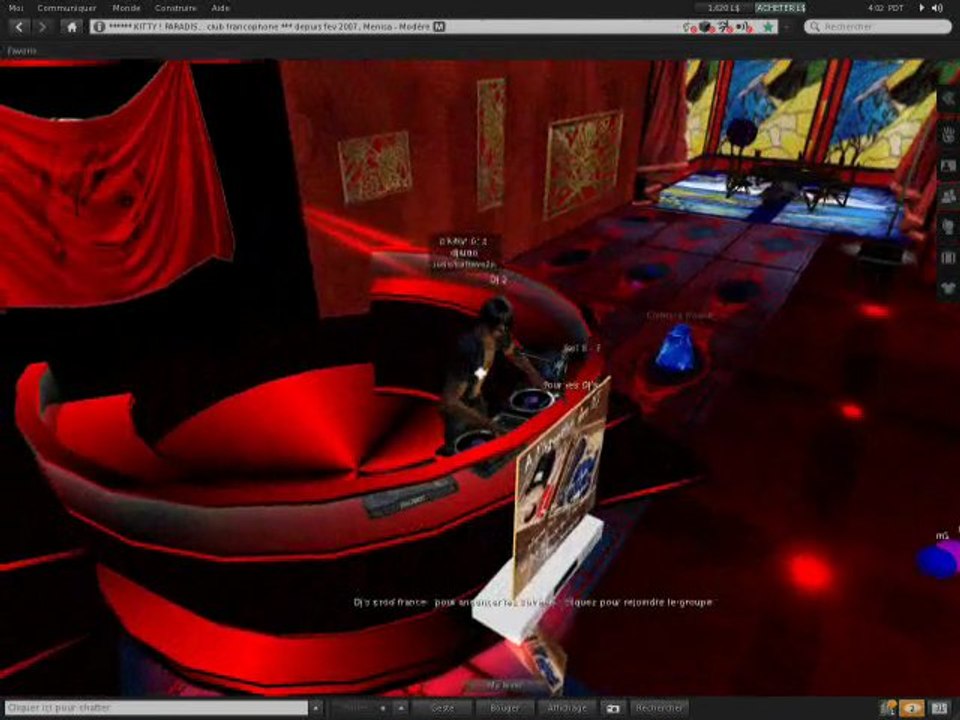
Task: Open the Monde menu
Action: point(126,8)
